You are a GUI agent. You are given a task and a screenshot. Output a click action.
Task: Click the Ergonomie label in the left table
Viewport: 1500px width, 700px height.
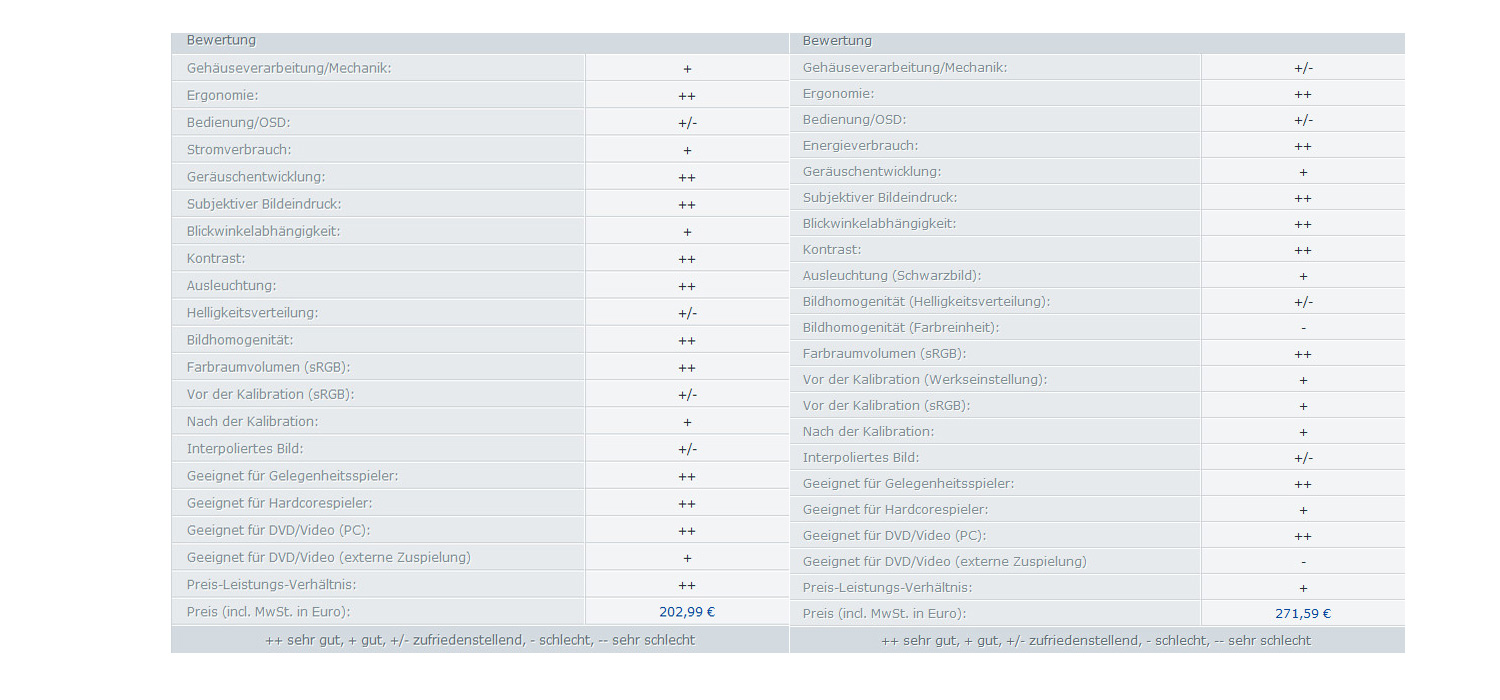pos(222,96)
